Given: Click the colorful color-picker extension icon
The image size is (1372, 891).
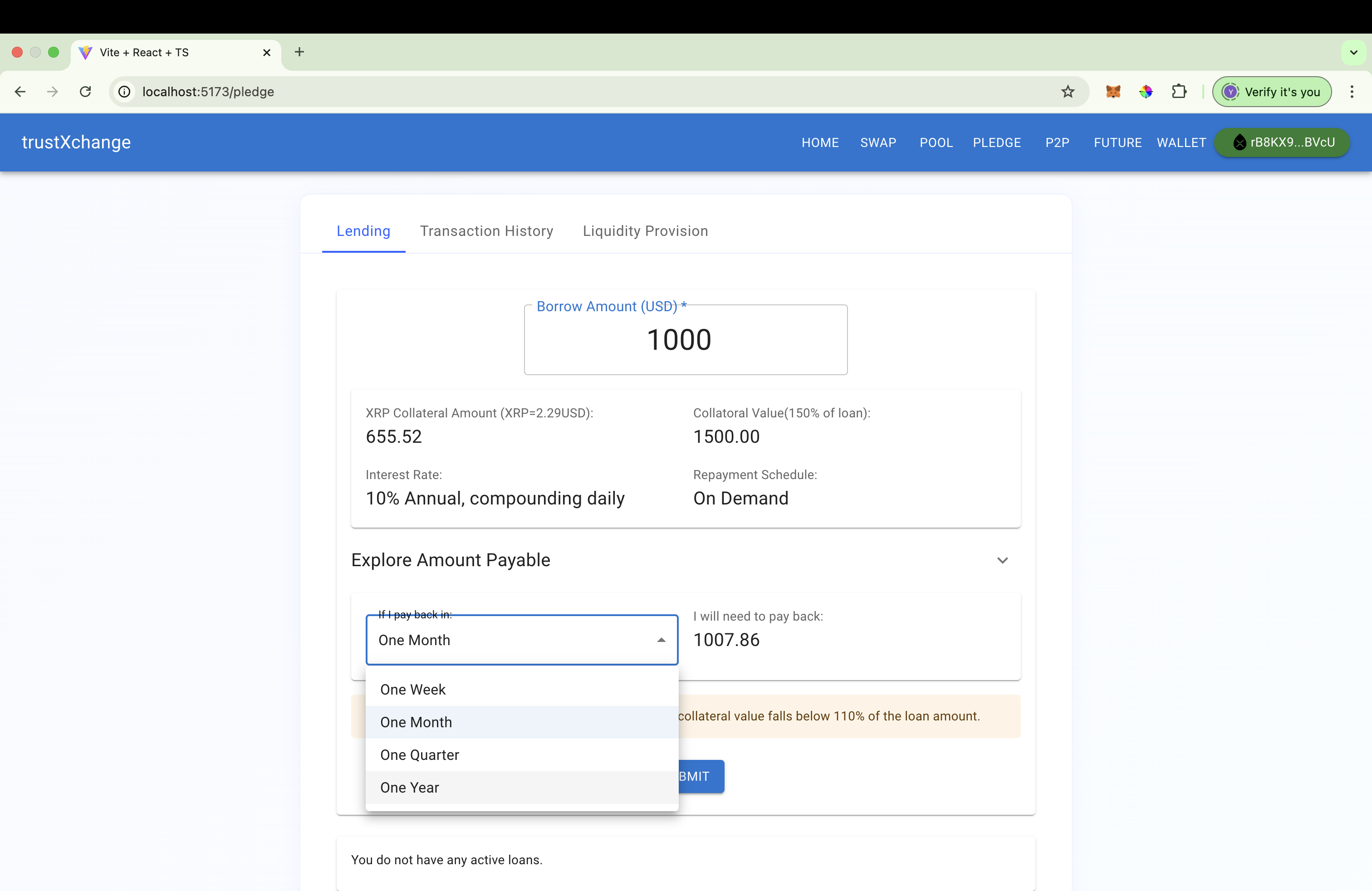Looking at the screenshot, I should [x=1146, y=92].
